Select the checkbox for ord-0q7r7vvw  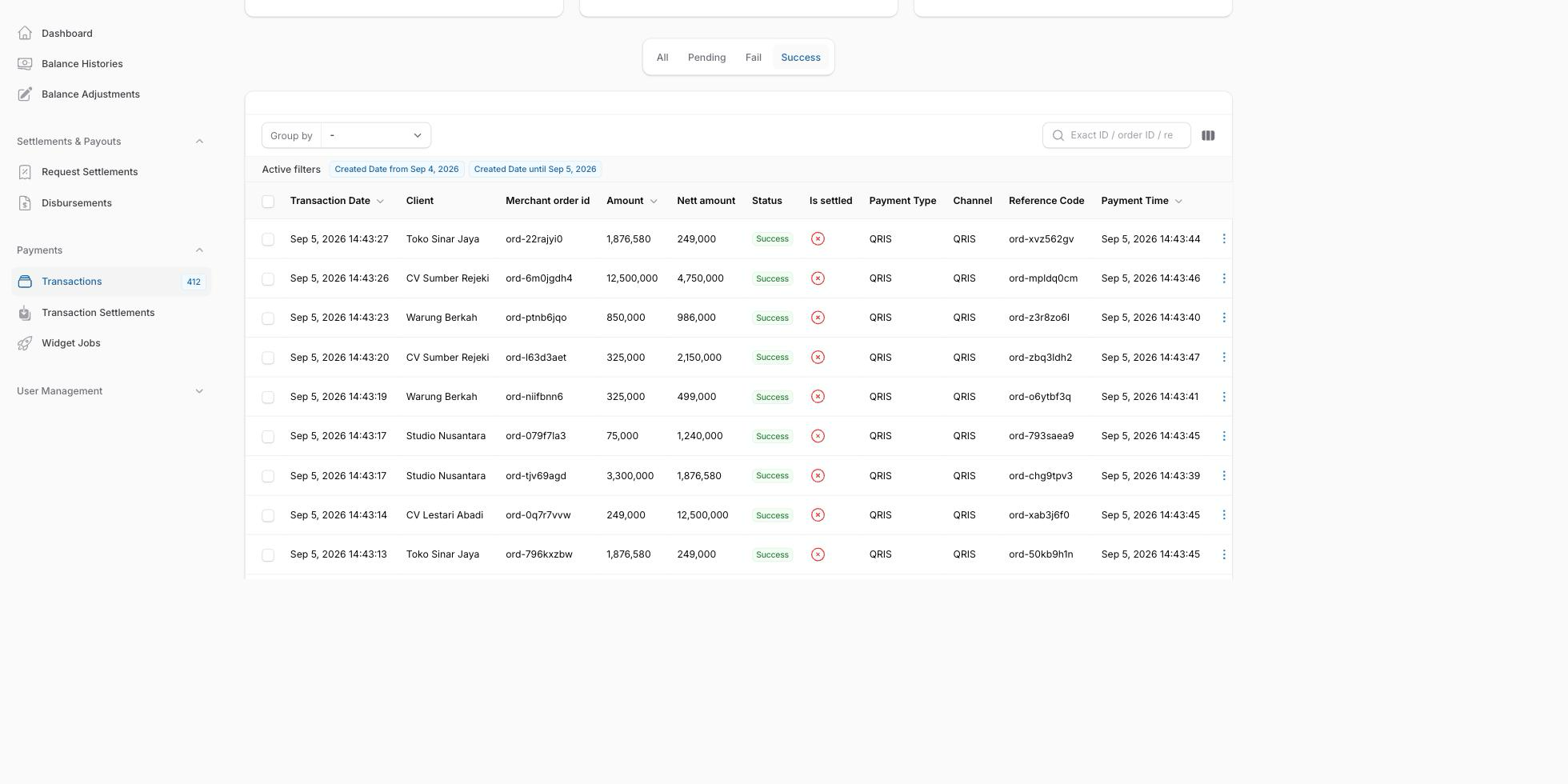pos(268,515)
